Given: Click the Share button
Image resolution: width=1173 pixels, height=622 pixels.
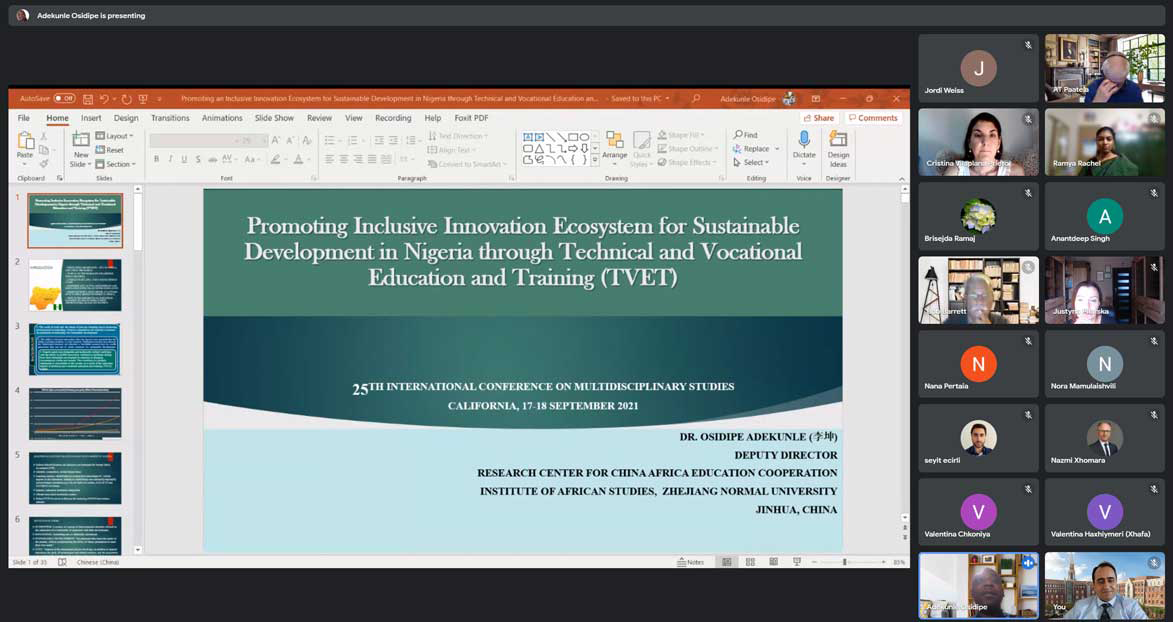Looking at the screenshot, I should (818, 118).
